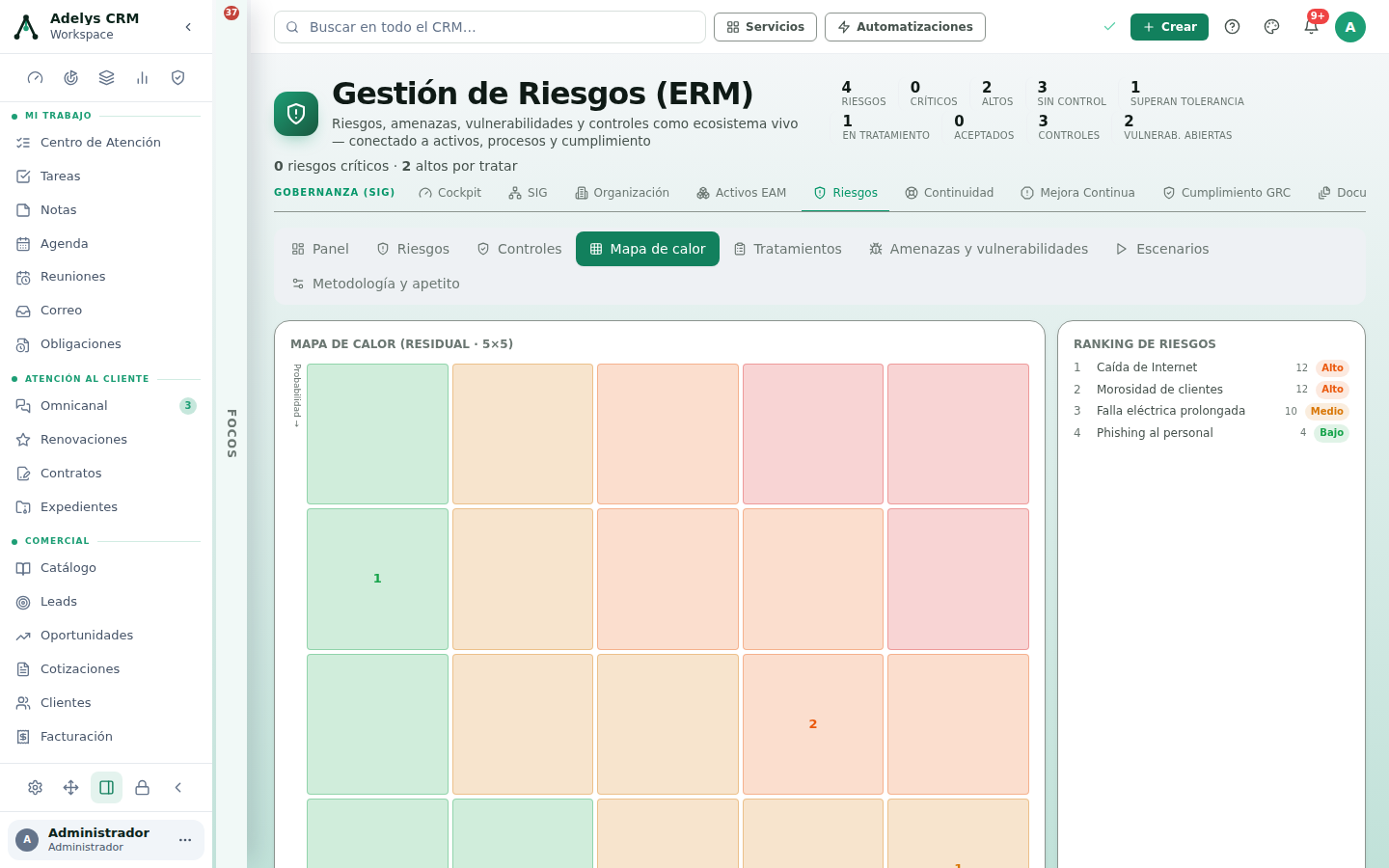This screenshot has width=1389, height=868.
Task: Open Oportunidades in the sidebar
Action: point(106,636)
